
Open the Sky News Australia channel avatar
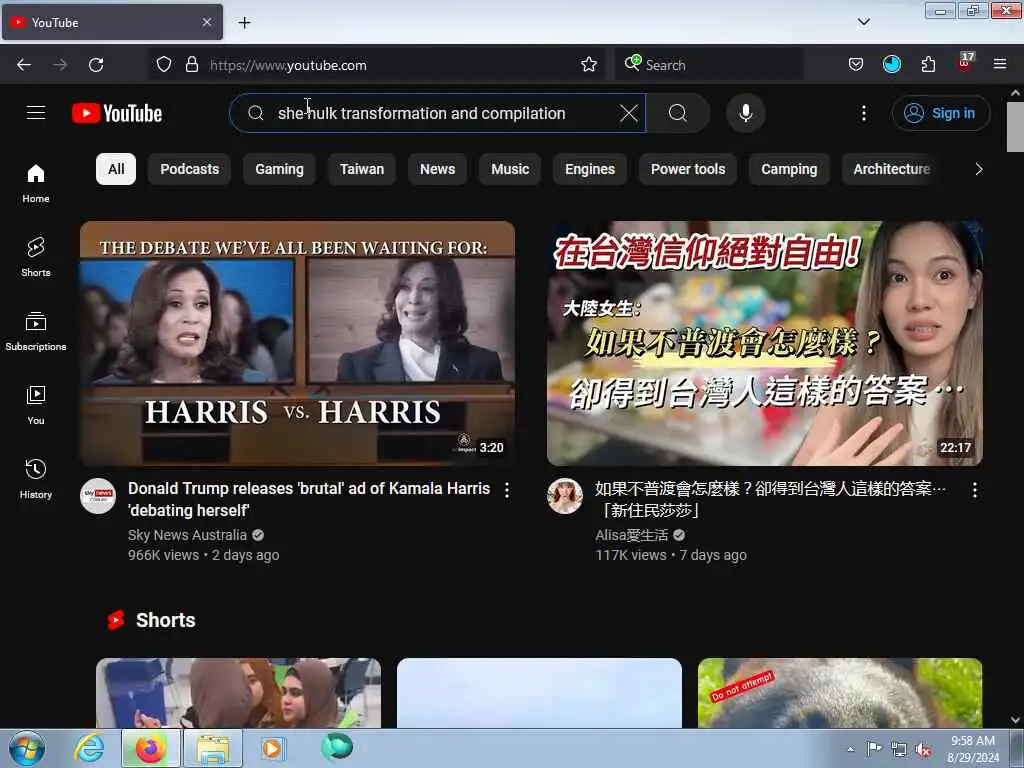tap(98, 496)
